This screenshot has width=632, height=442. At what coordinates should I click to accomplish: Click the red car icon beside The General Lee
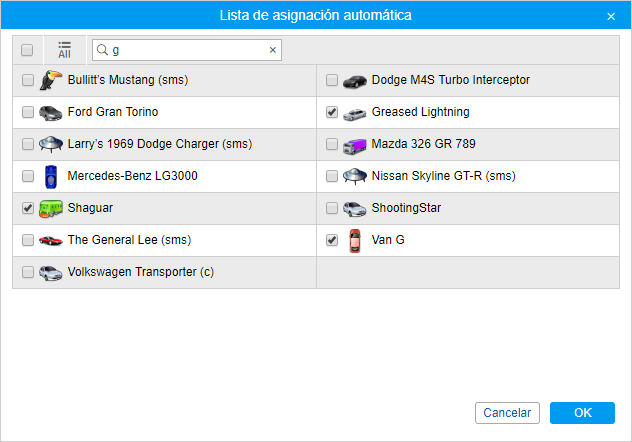[51, 240]
